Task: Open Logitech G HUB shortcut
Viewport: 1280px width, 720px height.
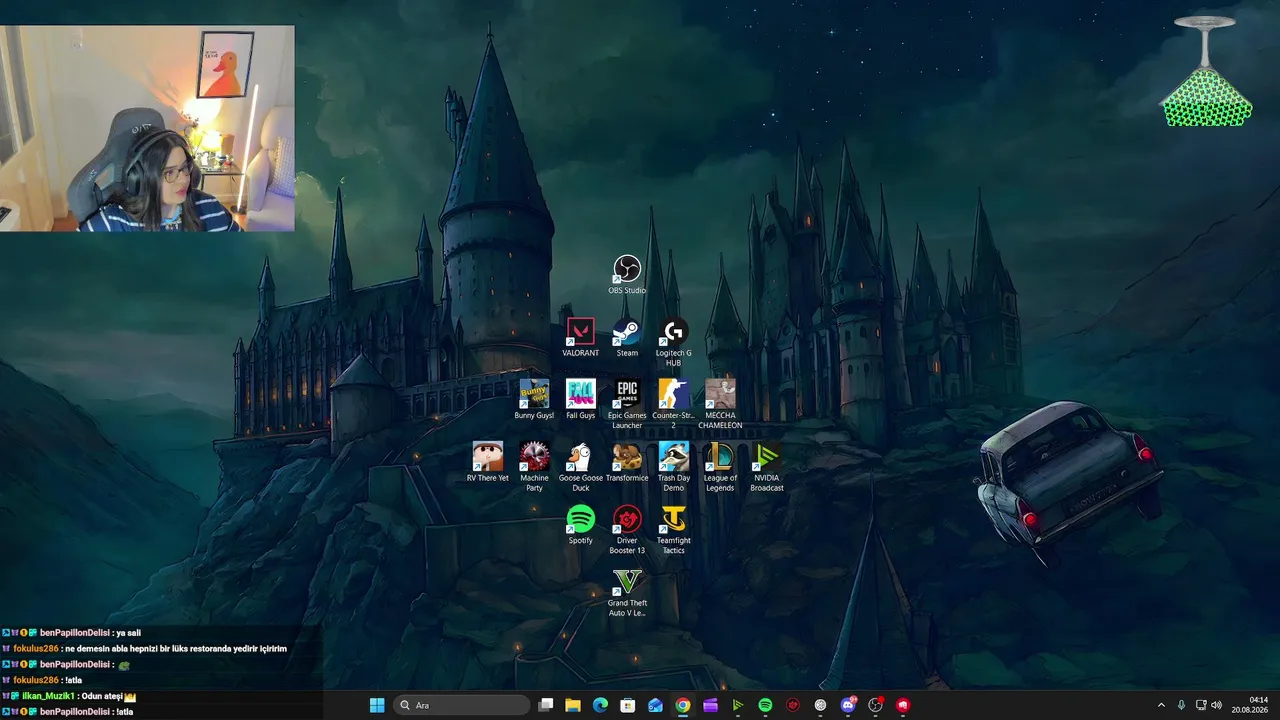Action: [x=673, y=342]
